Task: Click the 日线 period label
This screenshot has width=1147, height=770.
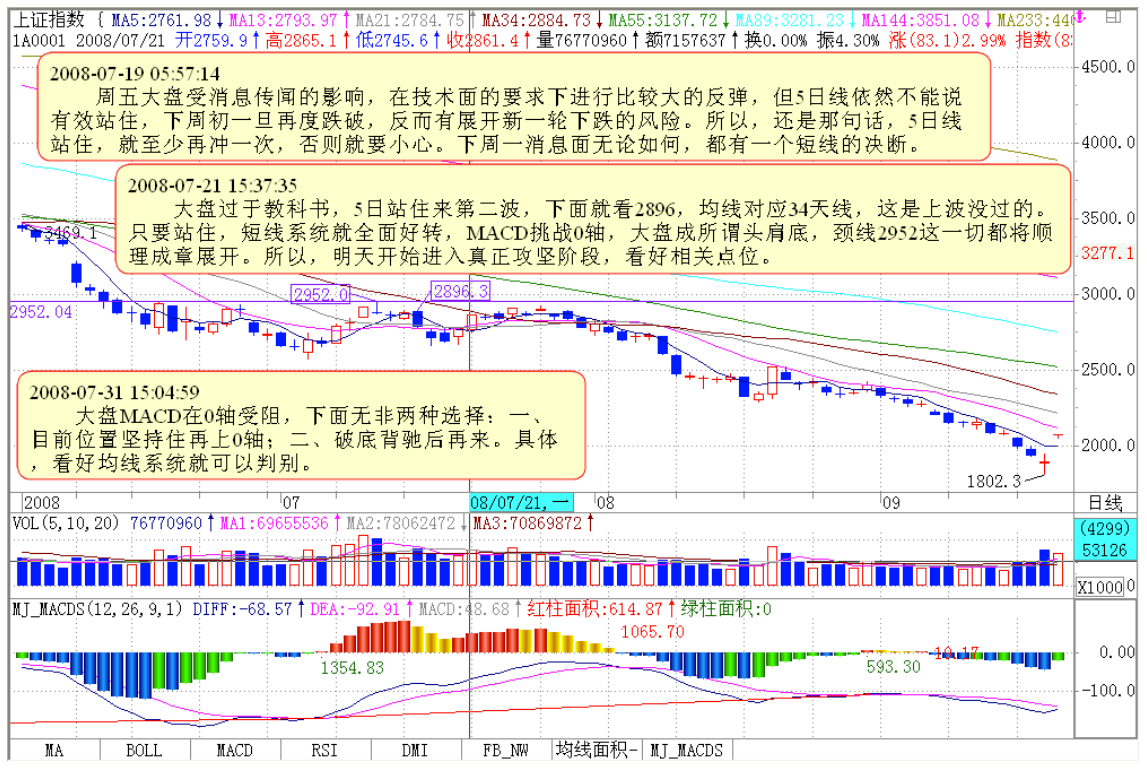Action: pos(1105,502)
